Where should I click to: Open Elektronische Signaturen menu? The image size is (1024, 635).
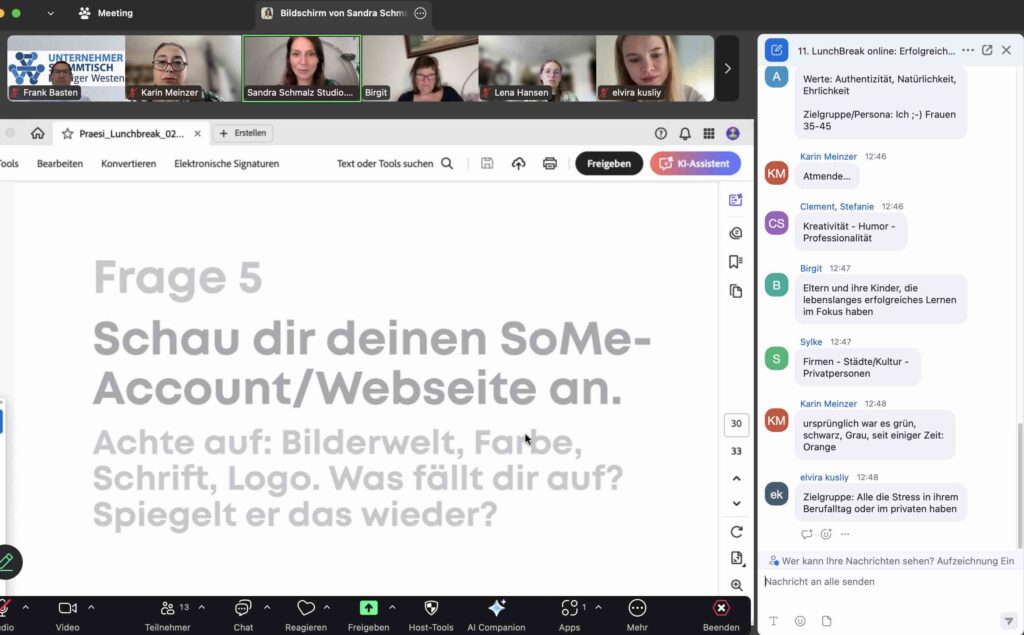[x=227, y=163]
